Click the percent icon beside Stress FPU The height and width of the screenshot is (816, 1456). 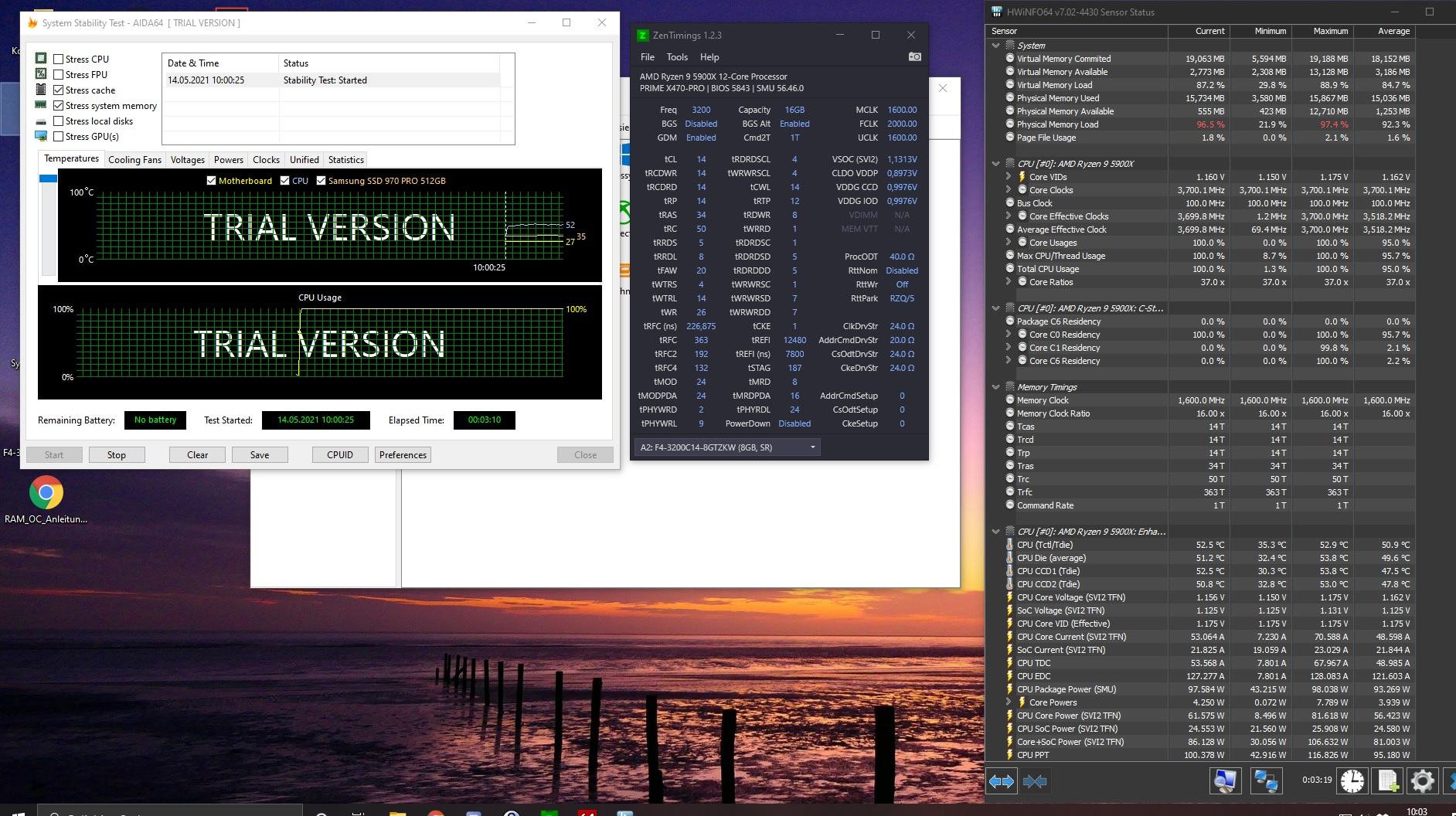pos(41,74)
